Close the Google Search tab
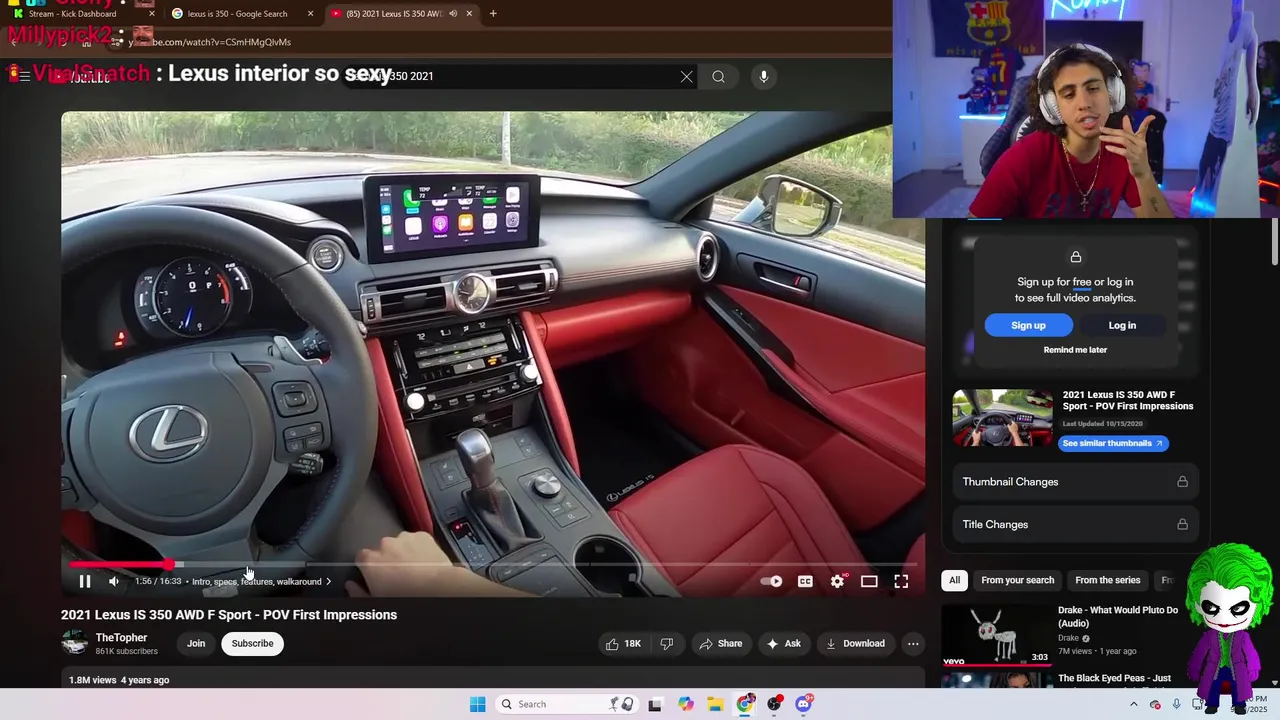This screenshot has width=1280, height=720. tap(310, 14)
